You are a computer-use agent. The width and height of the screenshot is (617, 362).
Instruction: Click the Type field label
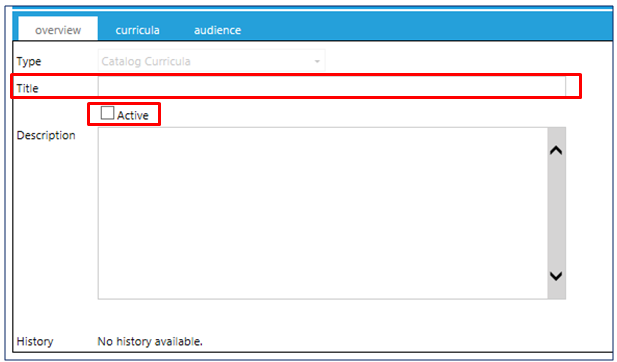(29, 61)
